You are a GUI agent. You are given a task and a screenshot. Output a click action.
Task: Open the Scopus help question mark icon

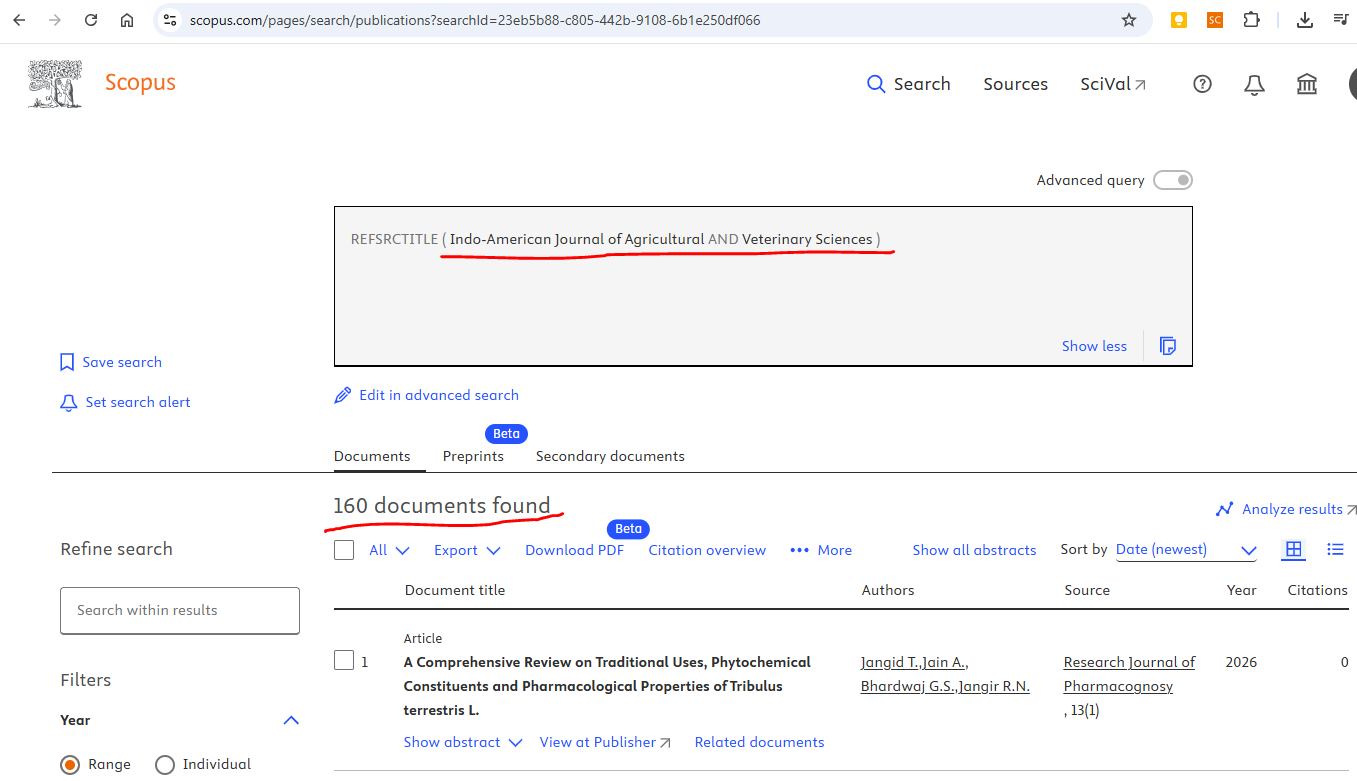point(1203,84)
